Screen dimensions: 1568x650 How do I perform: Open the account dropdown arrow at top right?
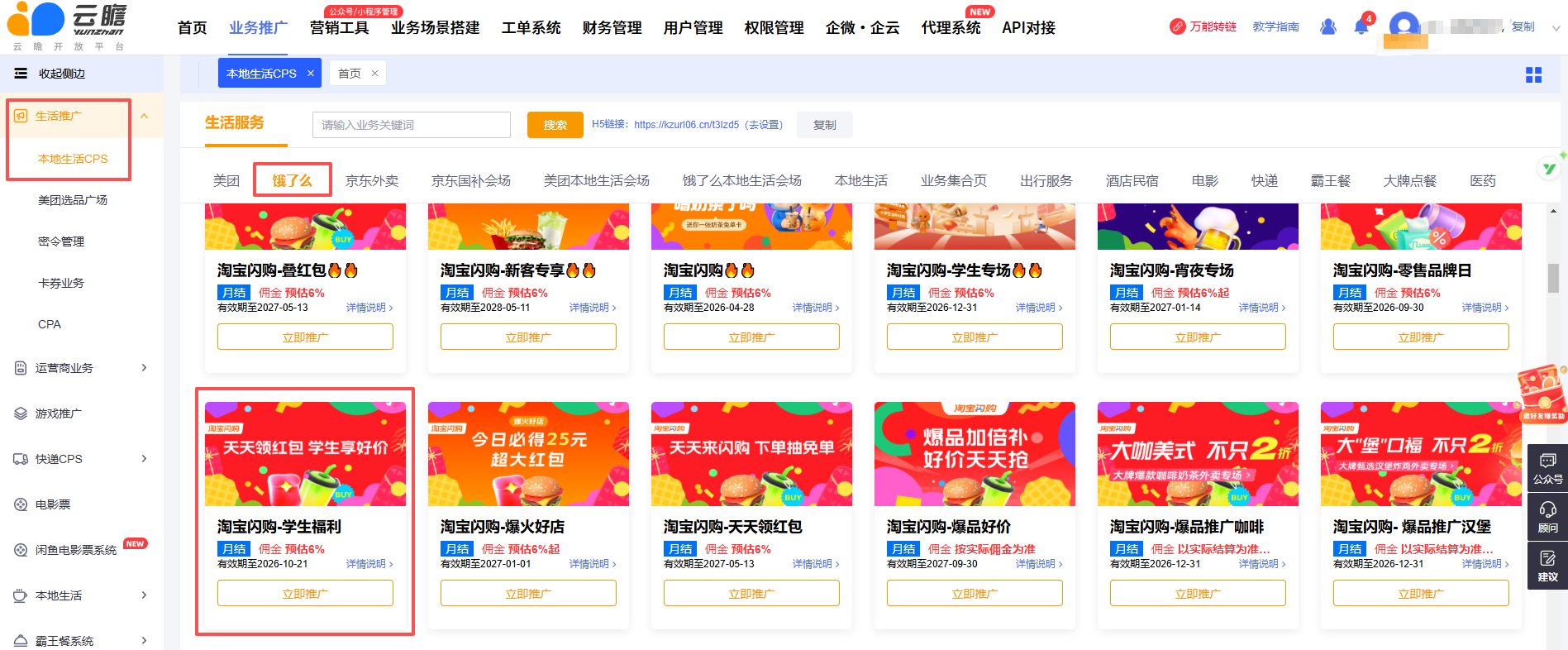click(1556, 27)
